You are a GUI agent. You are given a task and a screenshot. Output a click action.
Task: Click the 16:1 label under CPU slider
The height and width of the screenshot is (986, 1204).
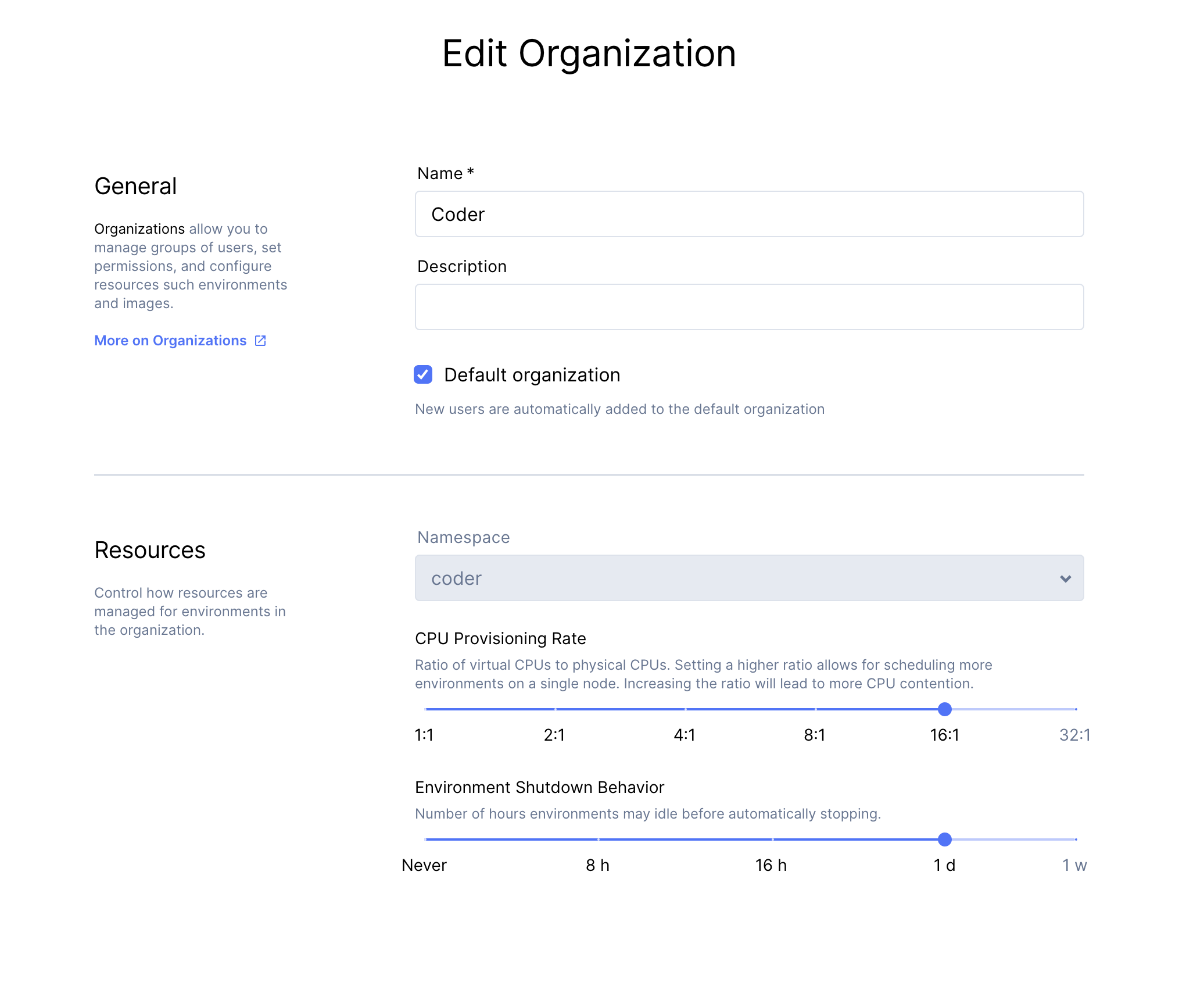coord(944,735)
